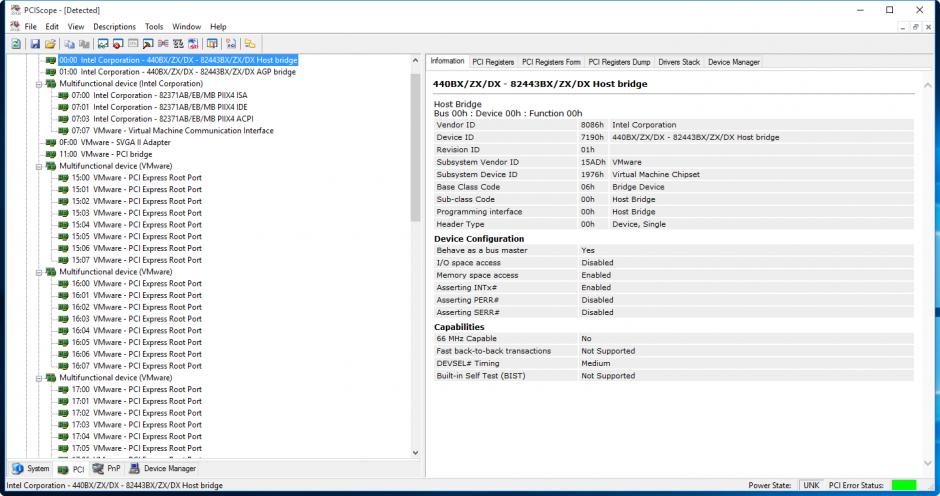Open the Tools menu
Viewport: 940px width, 496px height.
[154, 26]
